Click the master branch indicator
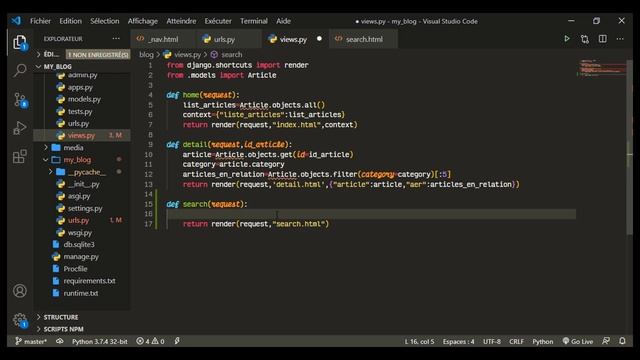 point(31,341)
